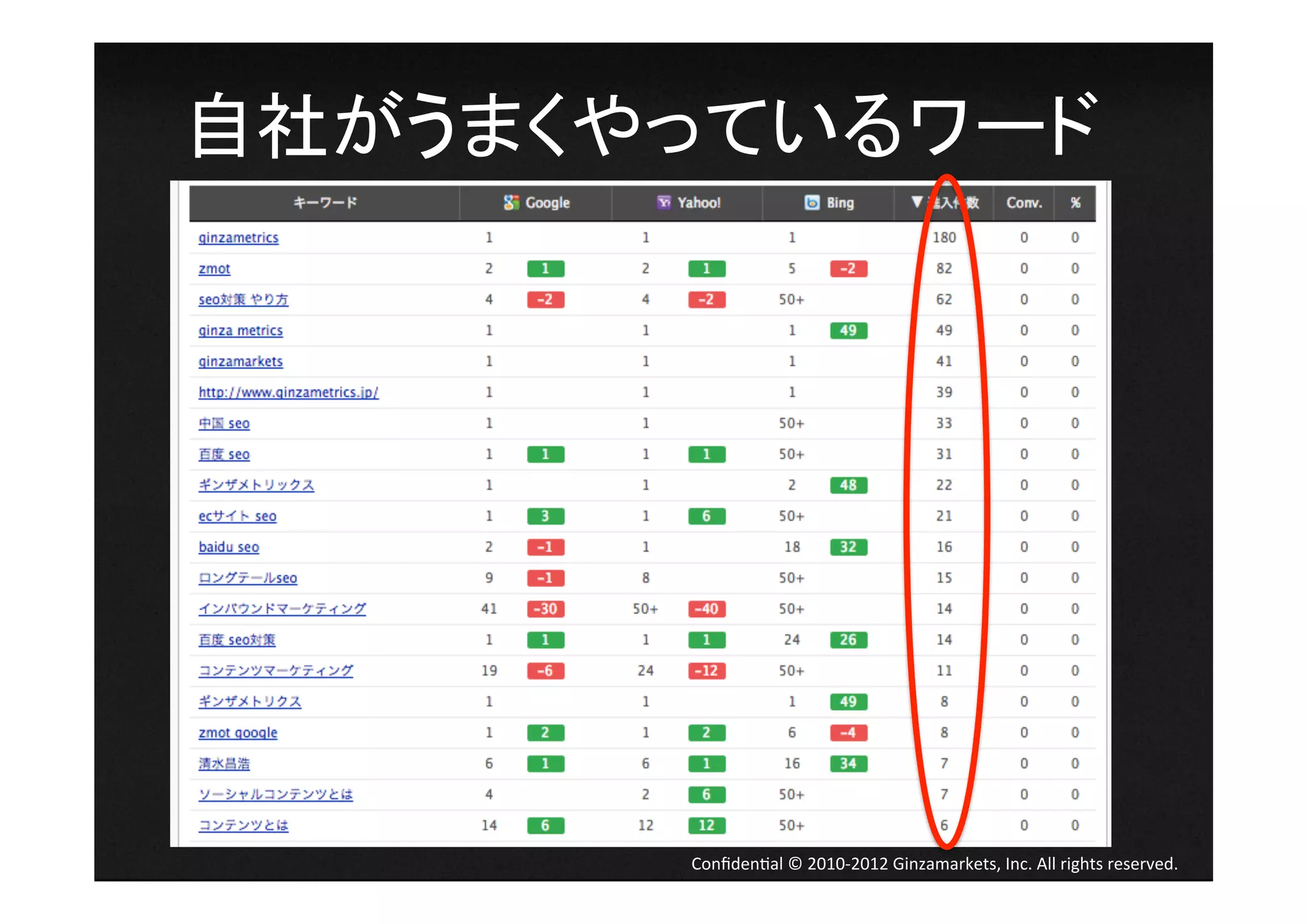1308x924 pixels.
Task: Click the green 26 Bing badge for 百度 seo対策
Action: tap(848, 640)
